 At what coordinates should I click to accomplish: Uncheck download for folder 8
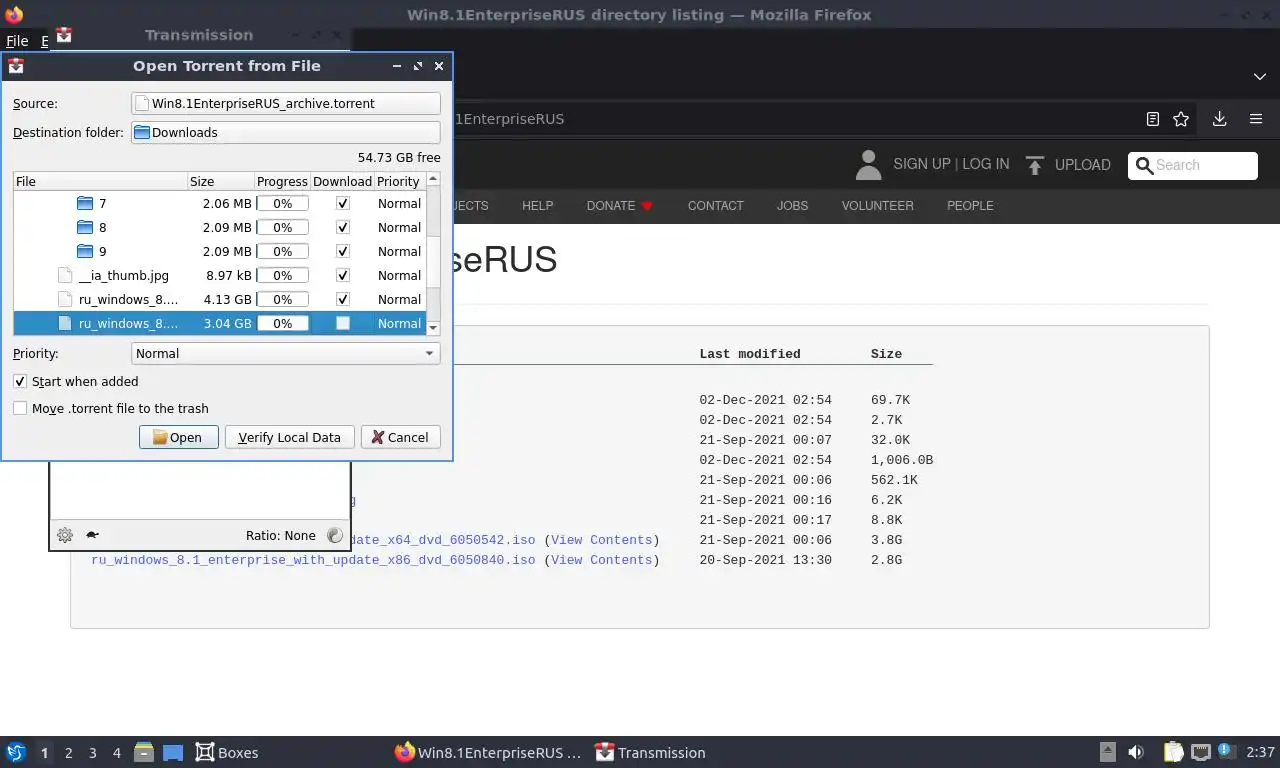click(x=343, y=227)
